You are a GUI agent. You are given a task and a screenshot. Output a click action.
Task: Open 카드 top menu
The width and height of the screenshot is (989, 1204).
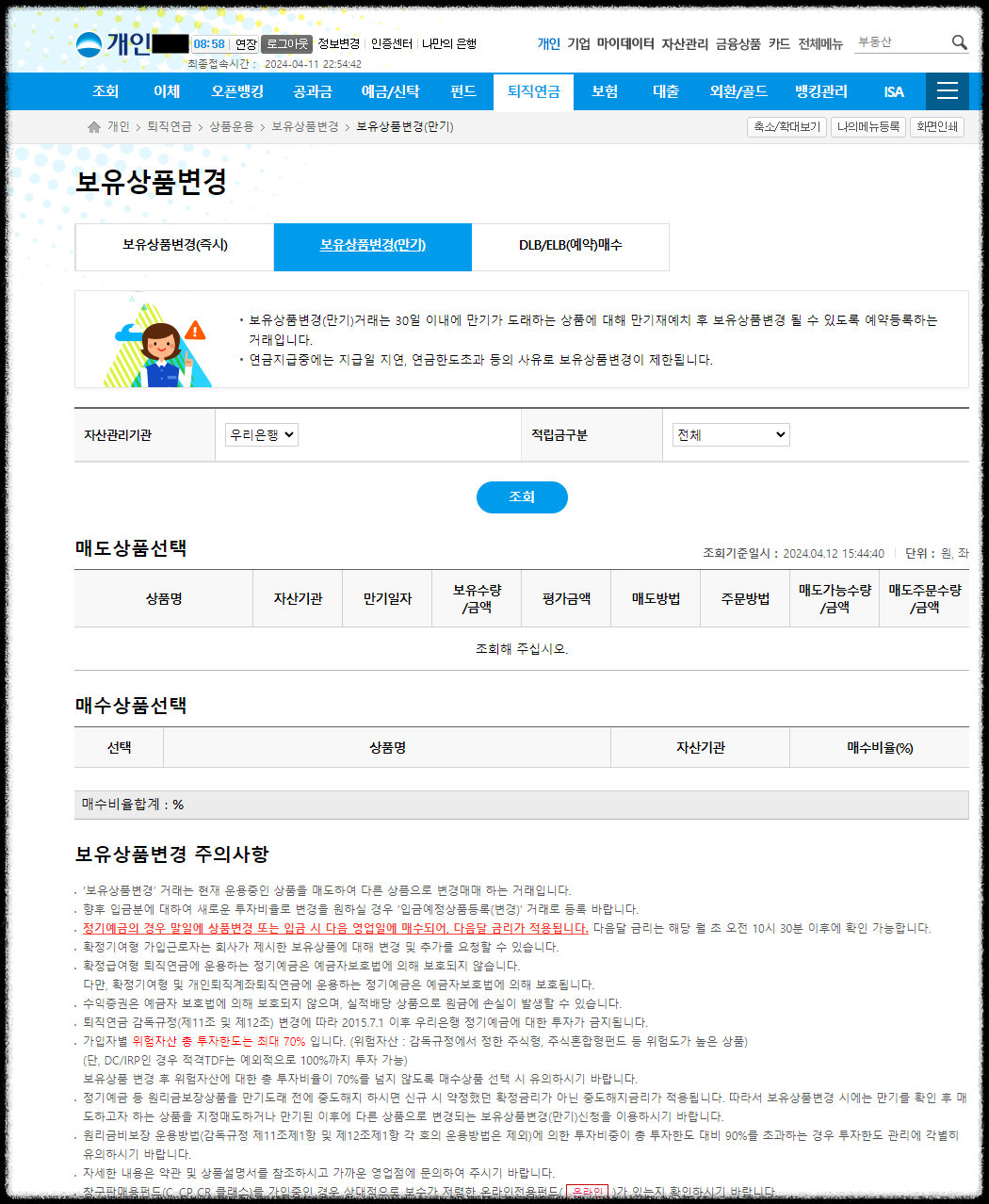click(x=779, y=43)
